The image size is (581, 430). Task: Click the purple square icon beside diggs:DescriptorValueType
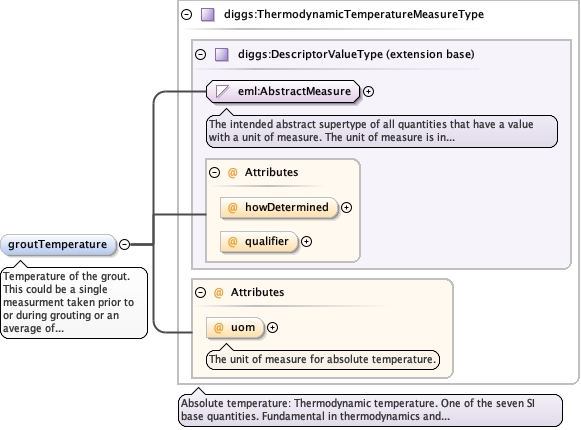click(222, 54)
